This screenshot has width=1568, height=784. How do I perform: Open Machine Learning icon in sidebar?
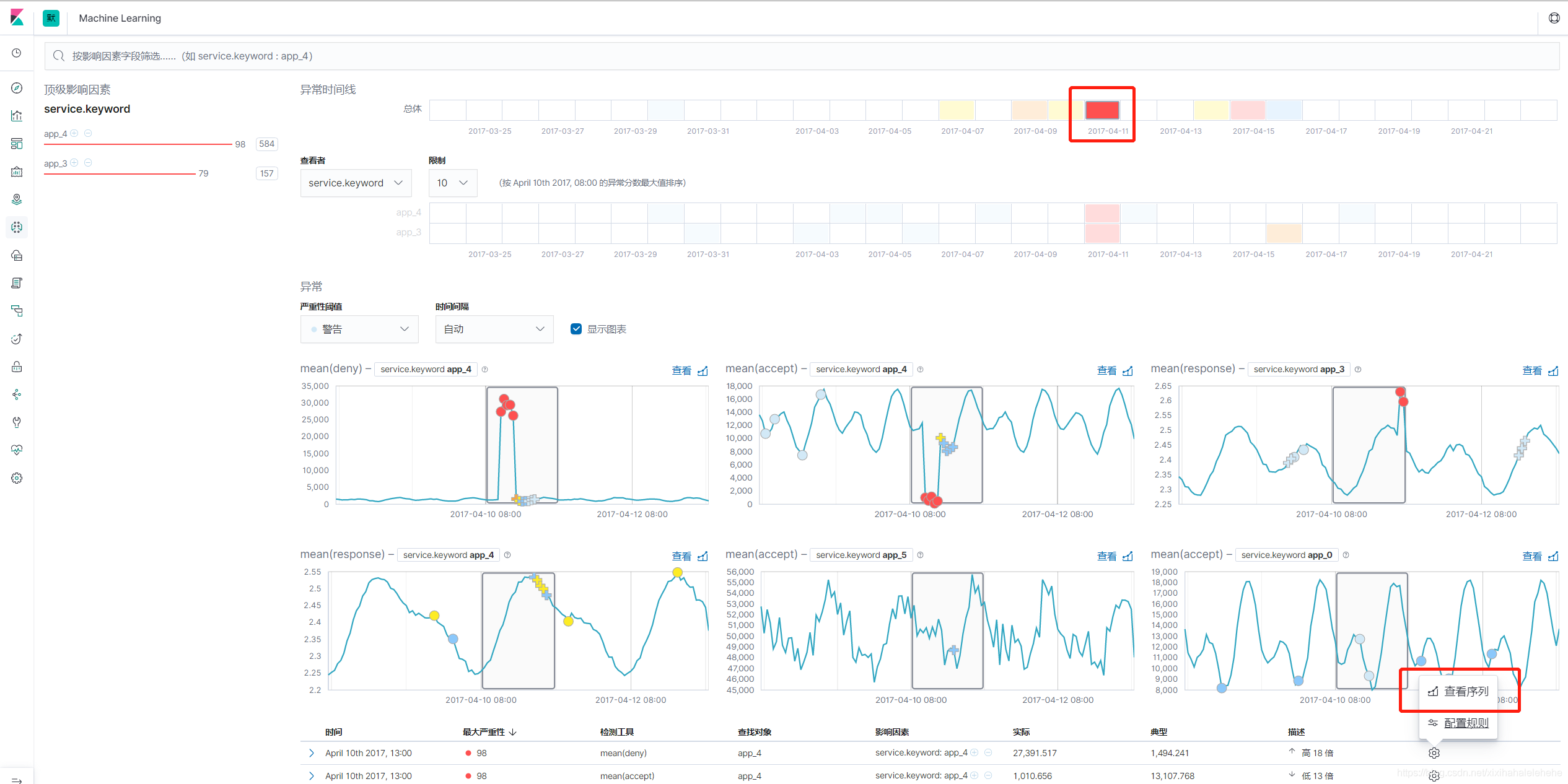pos(17,227)
